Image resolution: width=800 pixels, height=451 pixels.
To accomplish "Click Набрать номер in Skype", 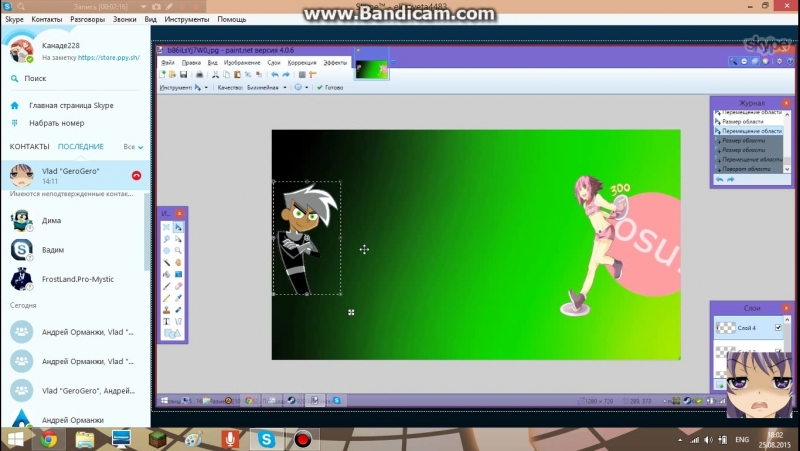I will [x=57, y=123].
